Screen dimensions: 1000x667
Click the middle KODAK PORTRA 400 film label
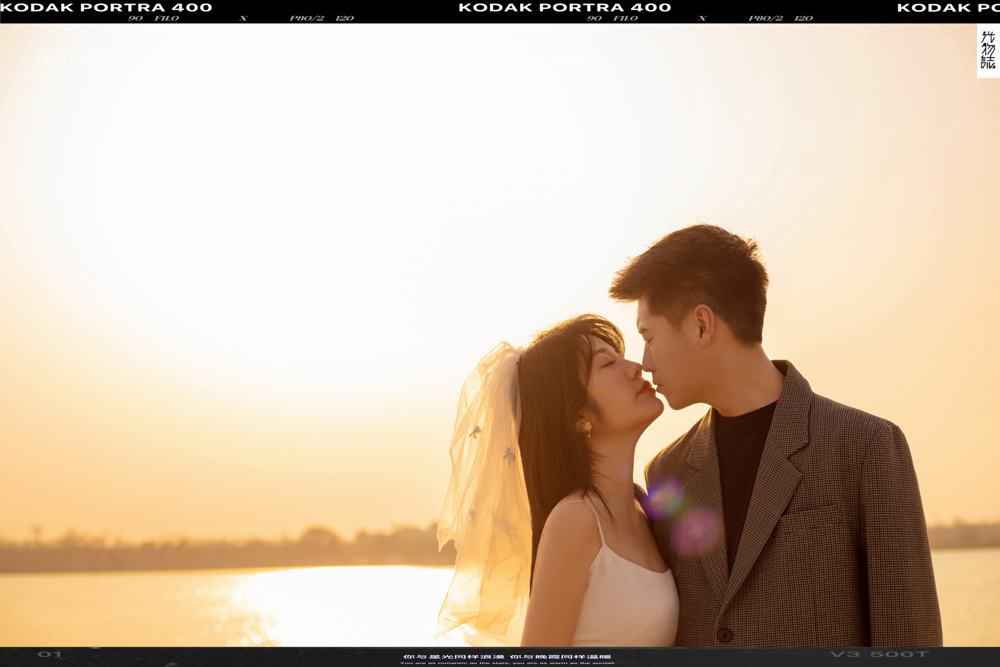pos(564,8)
